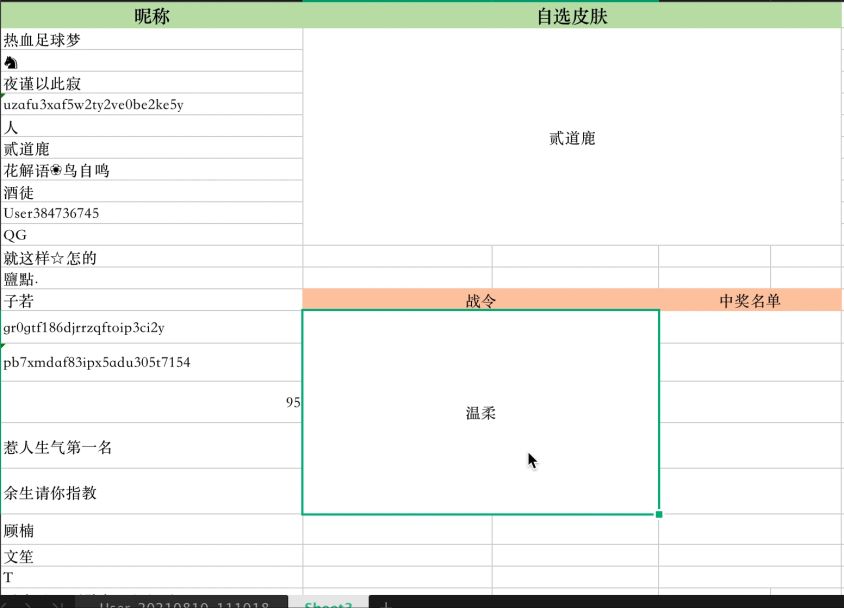Select the 花解语❀鸟自鸣 cell
This screenshot has width=844, height=608.
[151, 170]
